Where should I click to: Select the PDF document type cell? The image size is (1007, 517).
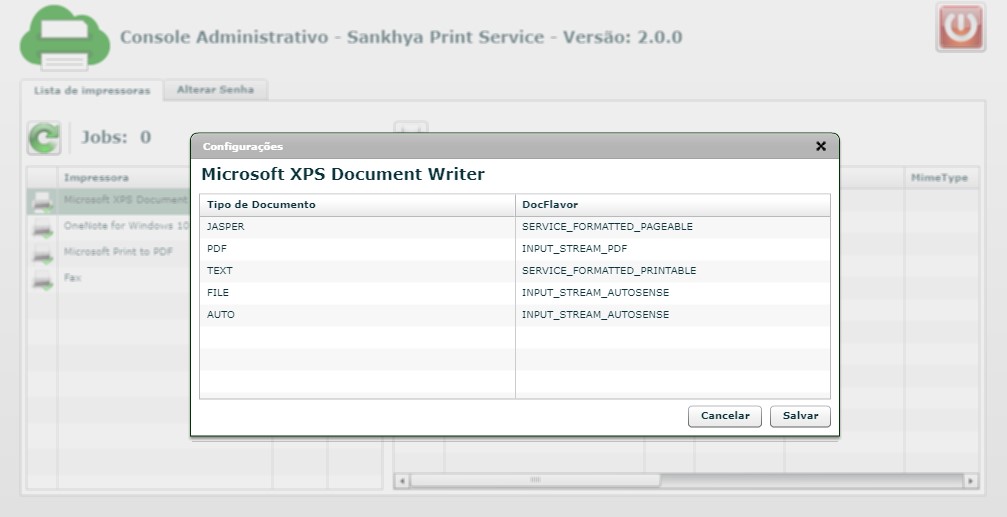(x=357, y=249)
